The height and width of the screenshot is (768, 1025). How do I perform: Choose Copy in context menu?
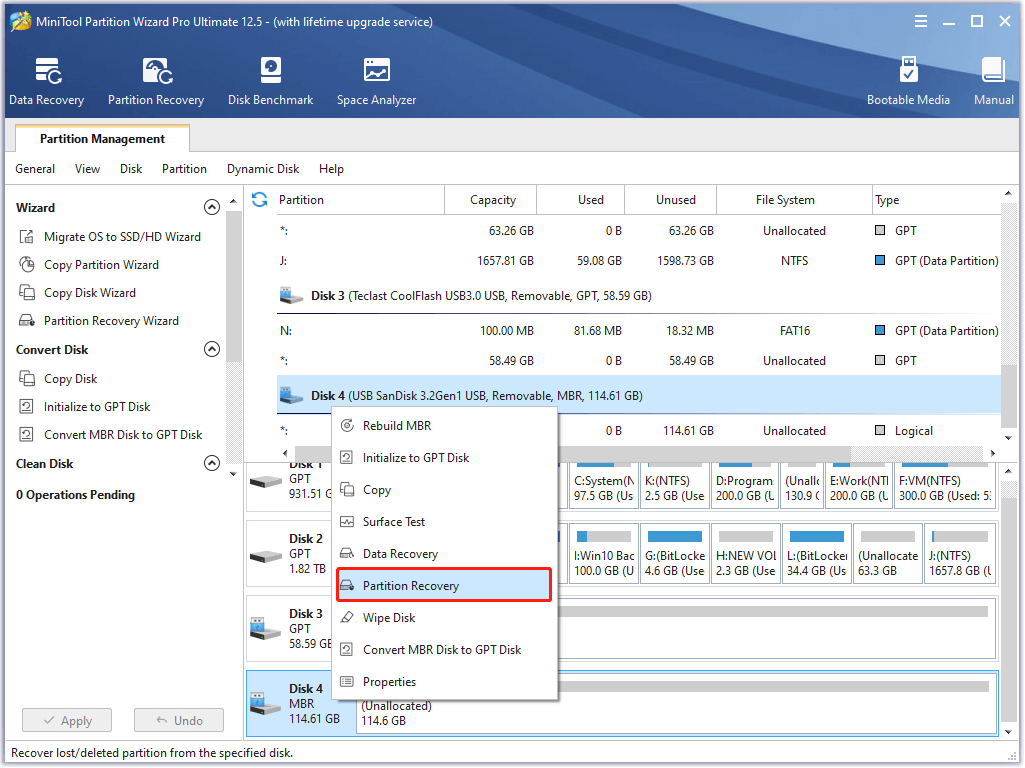coord(445,490)
